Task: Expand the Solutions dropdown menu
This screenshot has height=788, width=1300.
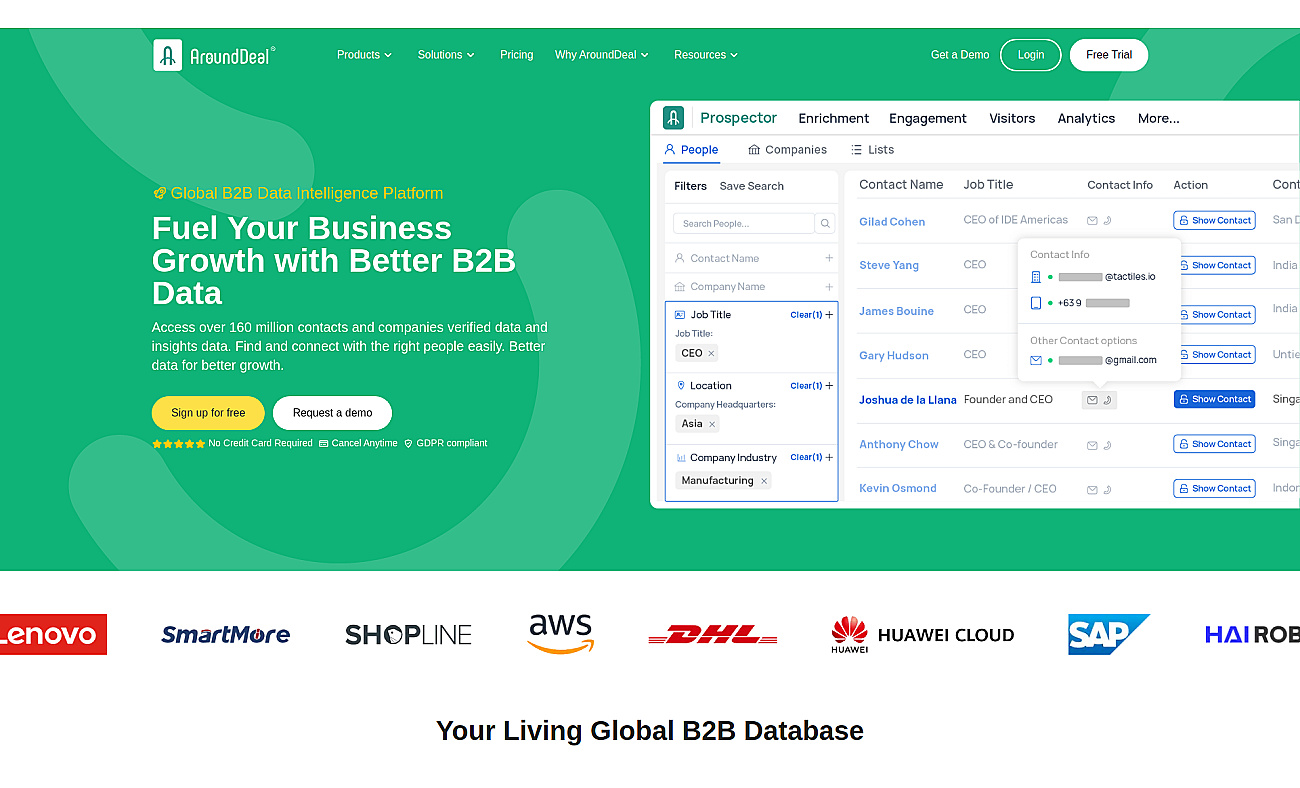Action: click(x=446, y=55)
